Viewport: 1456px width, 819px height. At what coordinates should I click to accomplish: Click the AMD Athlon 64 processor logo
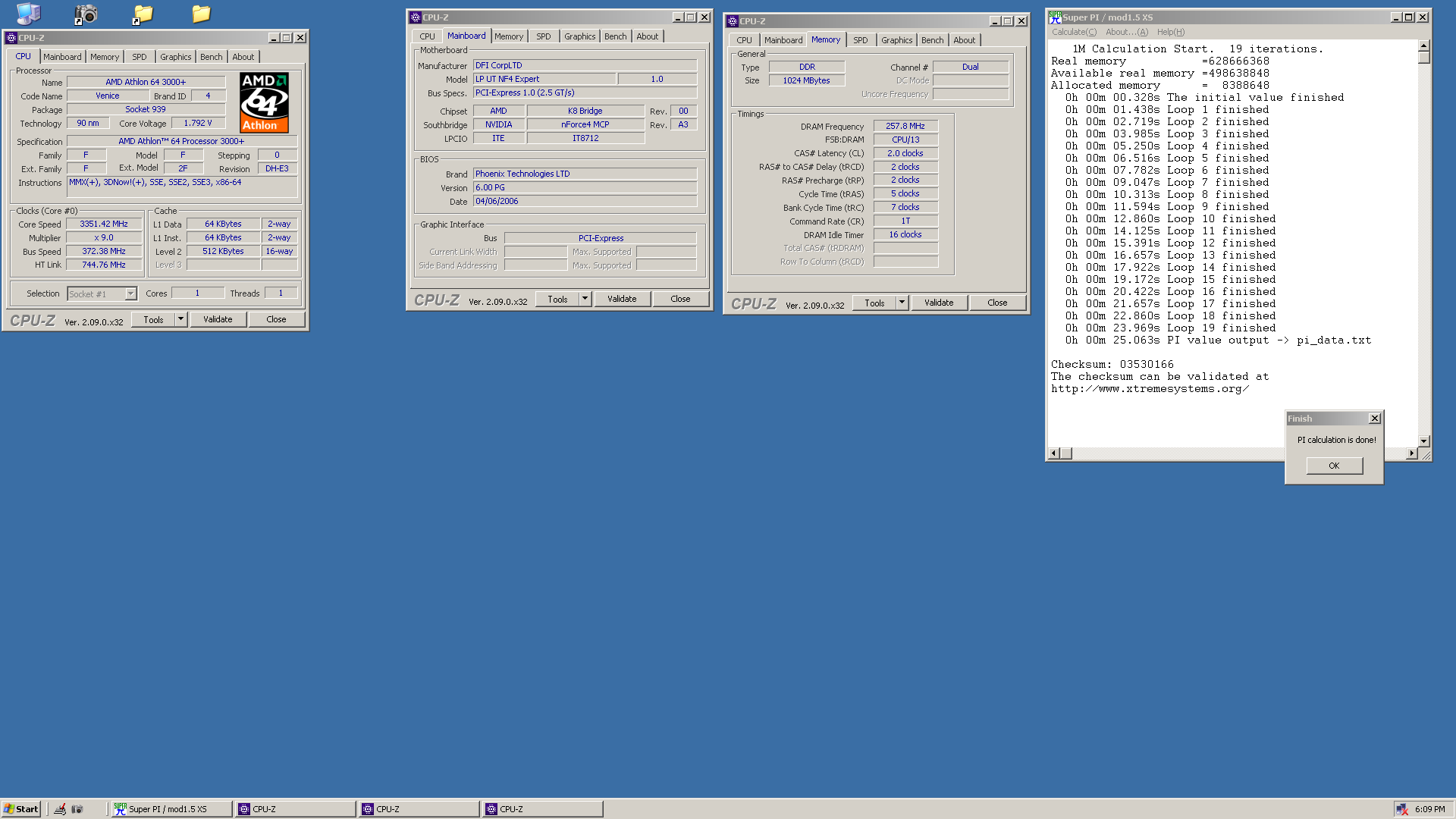[264, 102]
